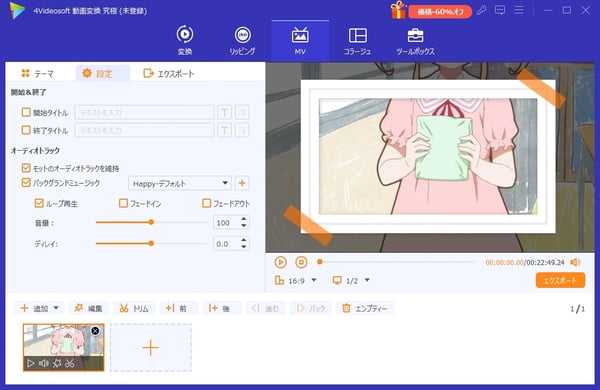600x390 pixels.
Task: Open the hamburger menu in title bar
Action: (519, 10)
